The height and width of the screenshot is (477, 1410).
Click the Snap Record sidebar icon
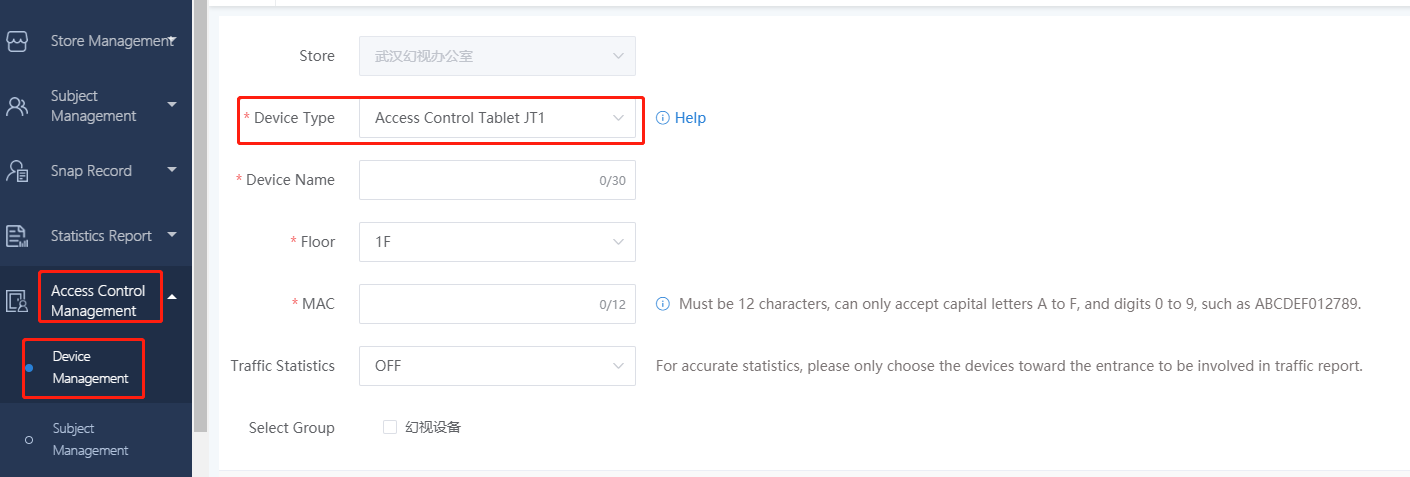click(x=17, y=171)
